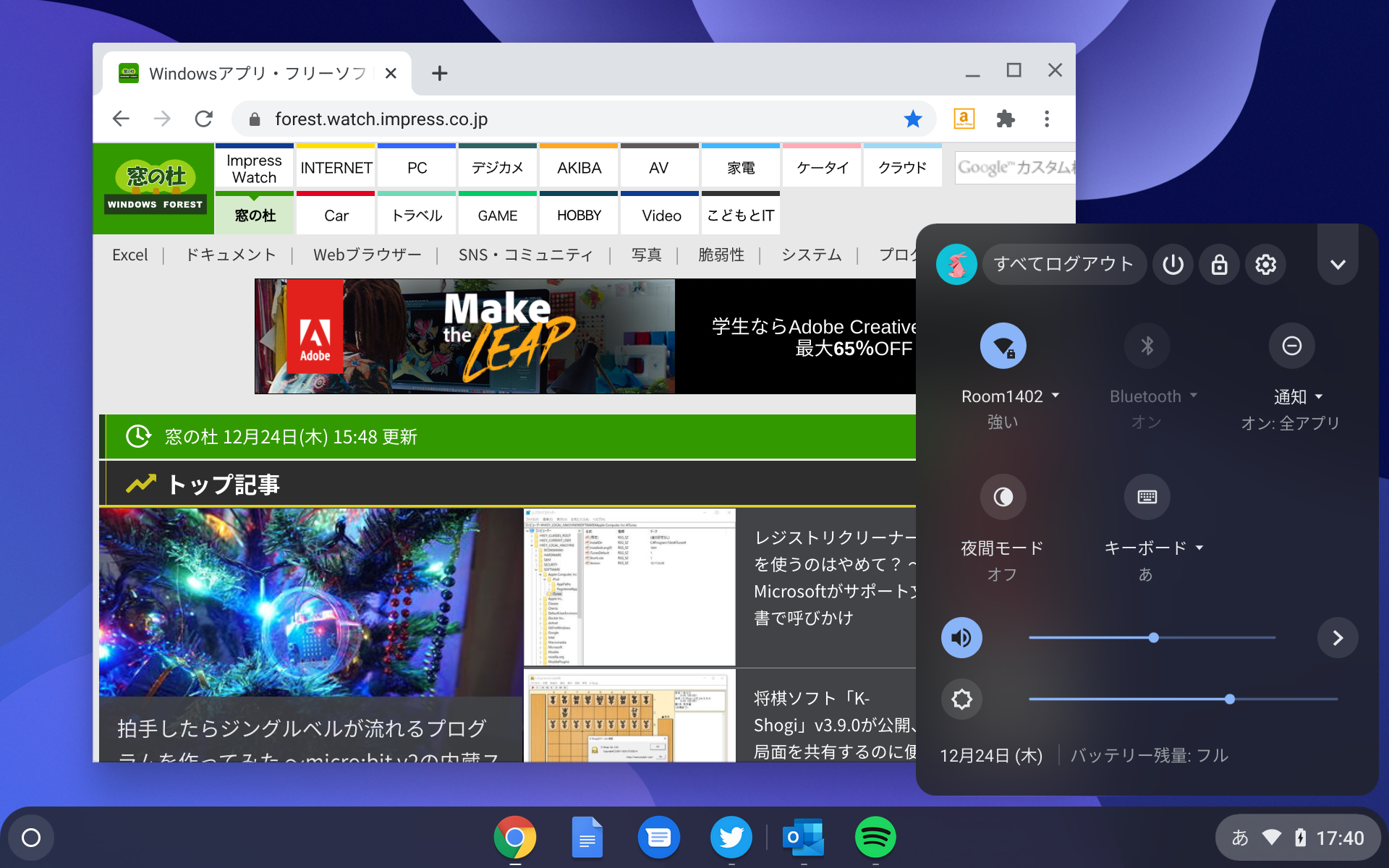Viewport: 1389px width, 868px height.
Task: Expand the Bluetooth device dropdown
Action: click(1195, 396)
